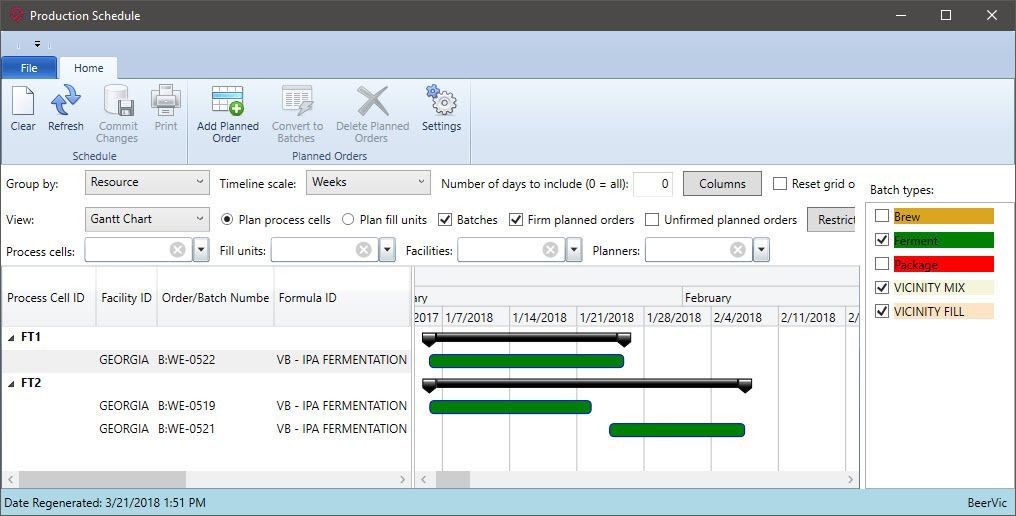Open the Timeline scale dropdown

tap(368, 182)
